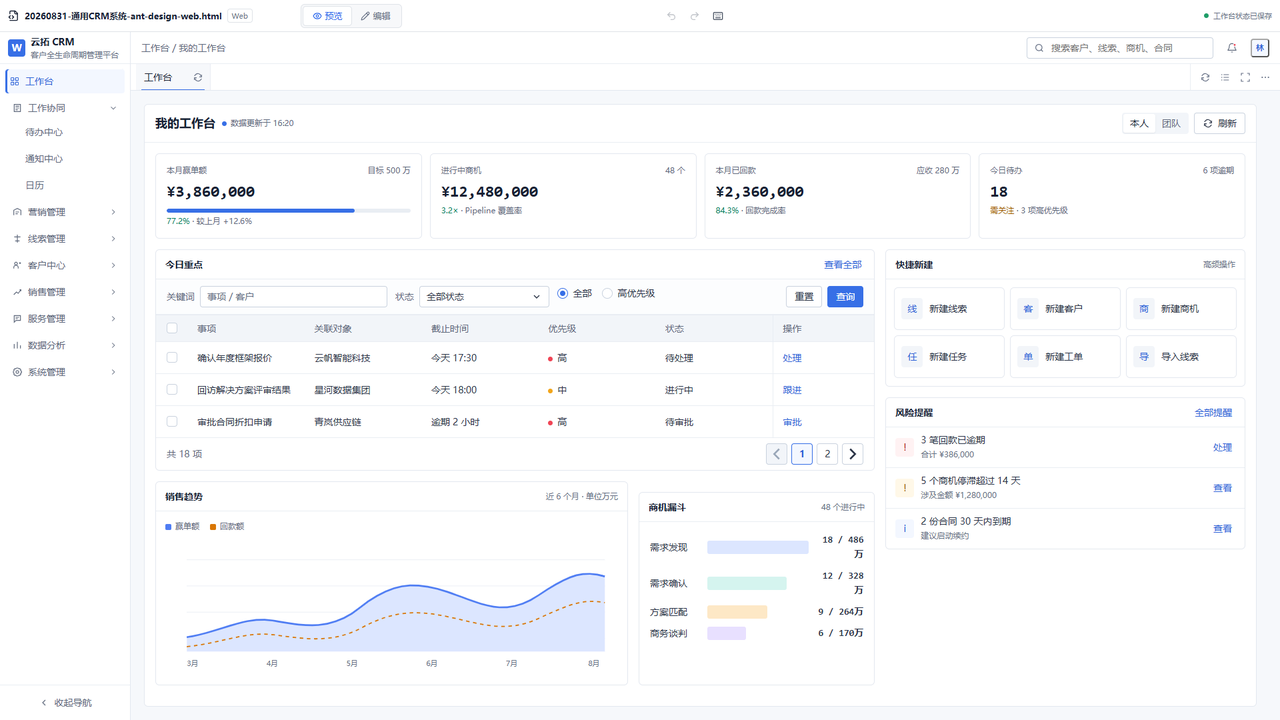Open the tab list icon in tab bar
Screen dimensions: 1280x720
point(1225,77)
